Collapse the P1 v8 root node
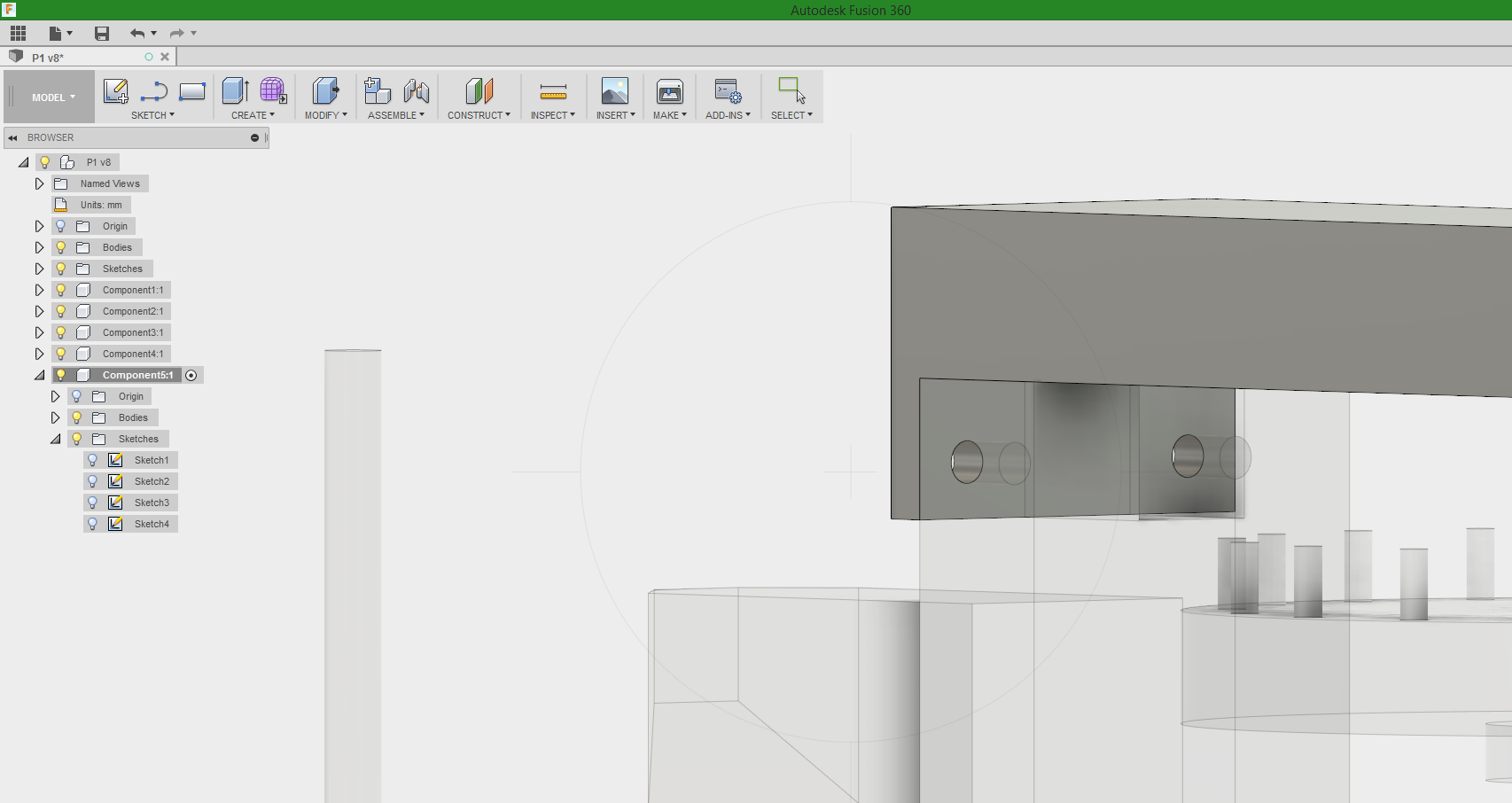Viewport: 1512px width, 803px height. pos(24,163)
